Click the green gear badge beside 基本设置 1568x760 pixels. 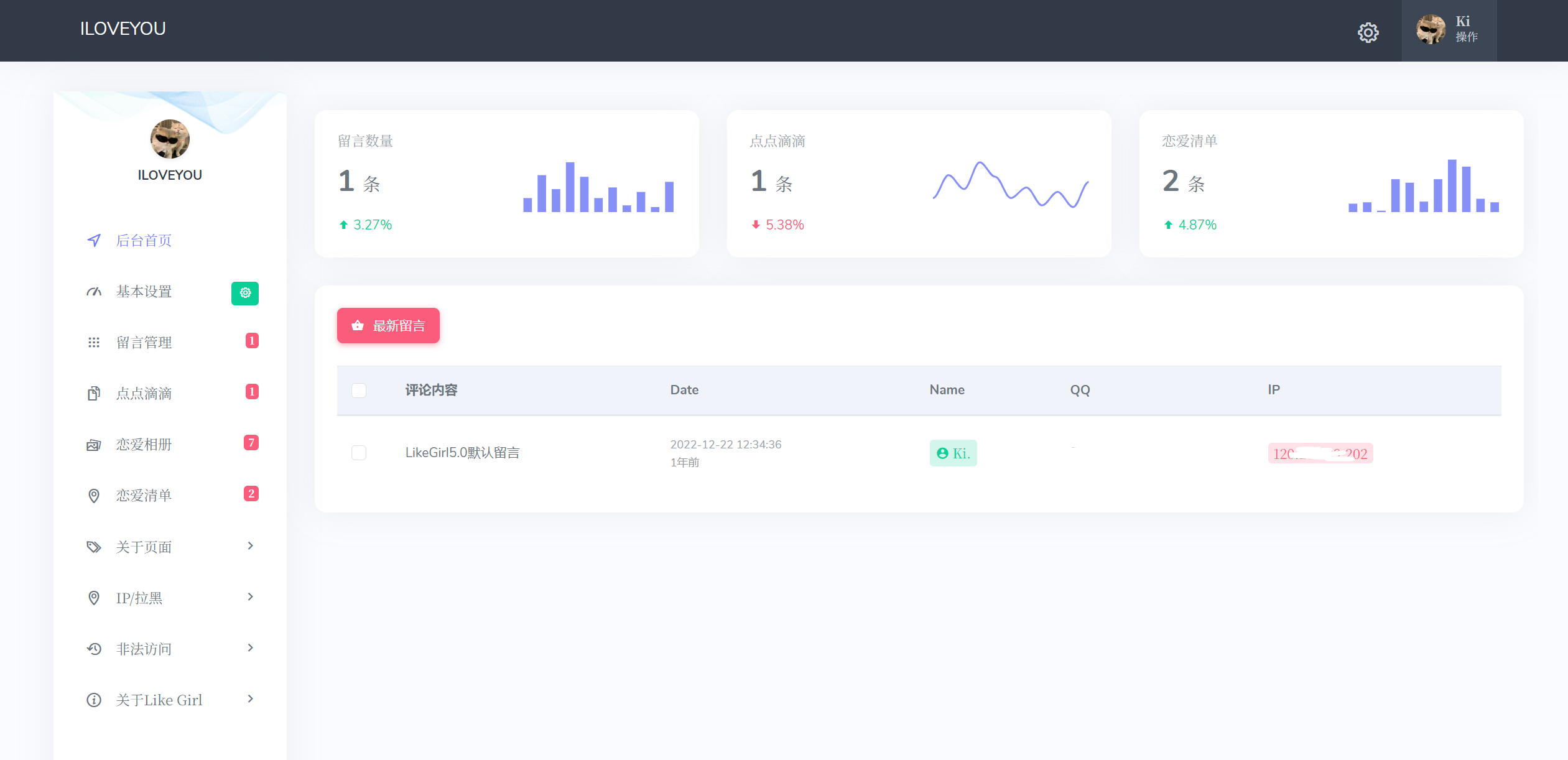click(245, 293)
